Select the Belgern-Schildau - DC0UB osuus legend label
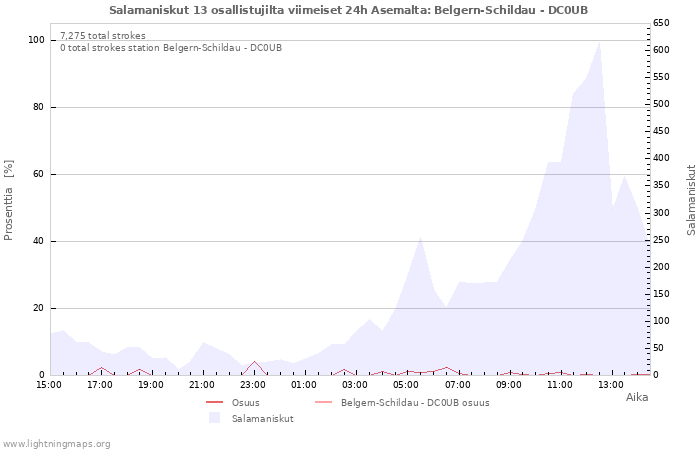Viewport: 700px width, 450px height. 415,402
